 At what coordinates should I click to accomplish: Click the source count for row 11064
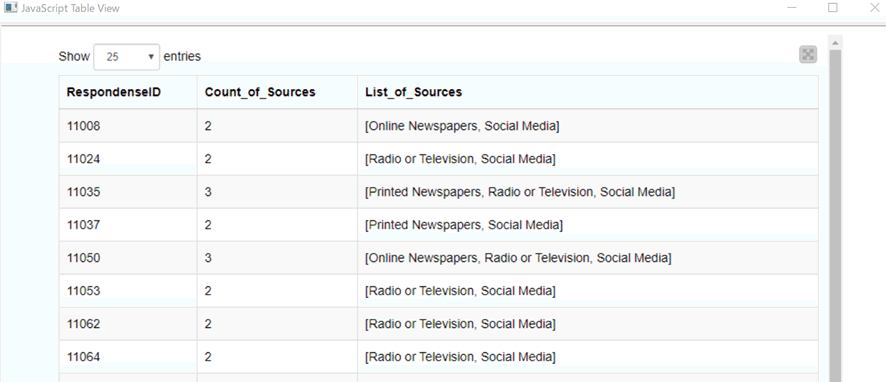pos(277,357)
